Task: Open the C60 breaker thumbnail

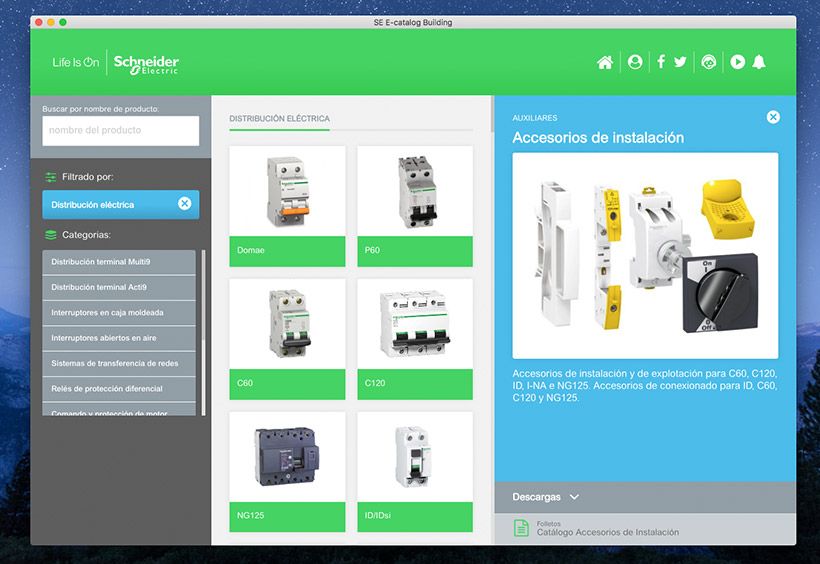Action: coord(287,324)
